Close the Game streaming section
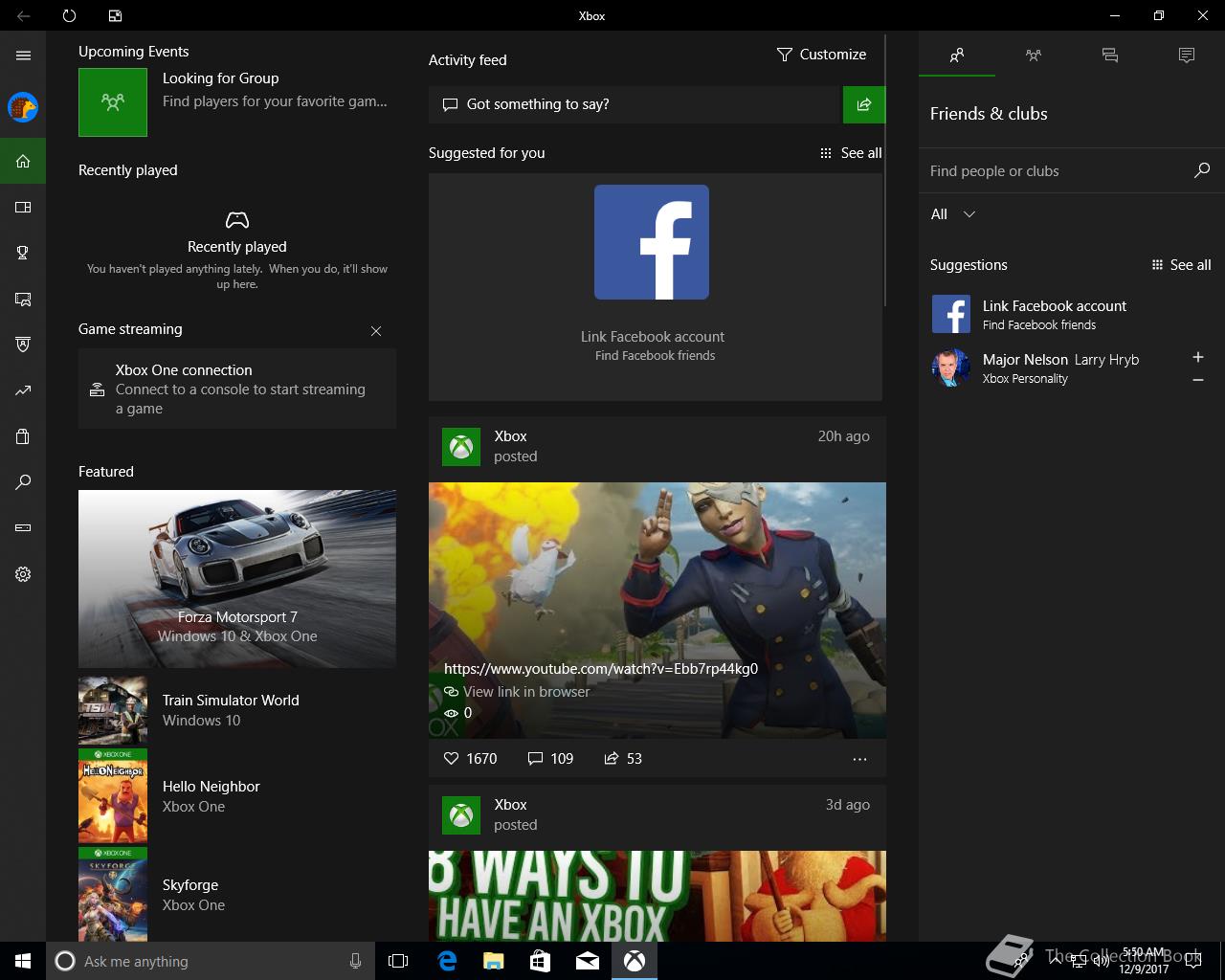 (x=376, y=331)
